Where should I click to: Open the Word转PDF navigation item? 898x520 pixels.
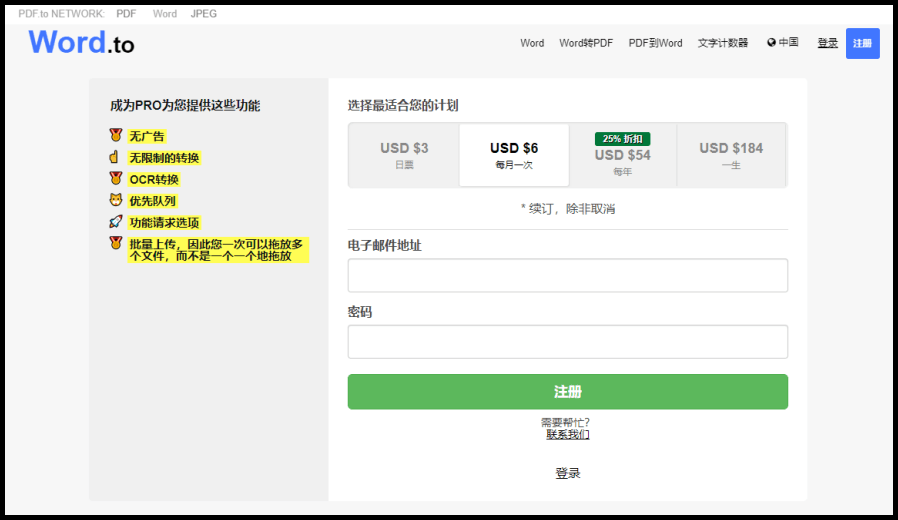click(586, 43)
